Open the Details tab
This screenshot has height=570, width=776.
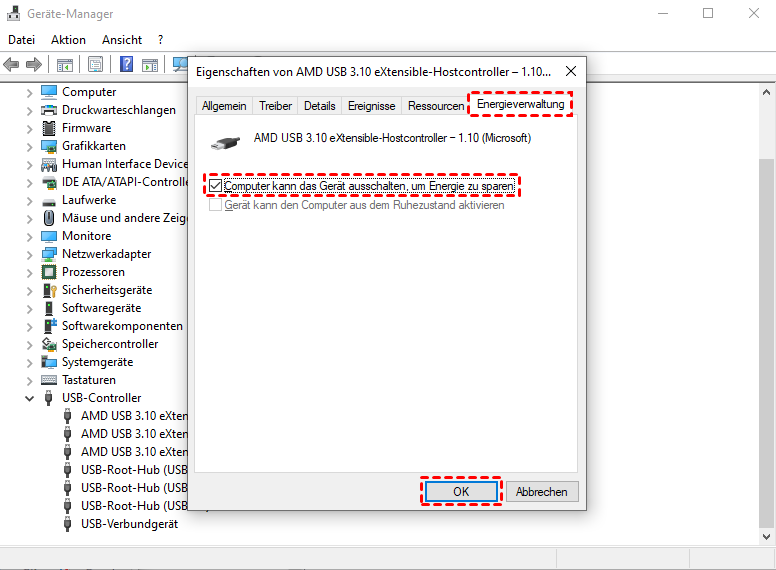[319, 105]
